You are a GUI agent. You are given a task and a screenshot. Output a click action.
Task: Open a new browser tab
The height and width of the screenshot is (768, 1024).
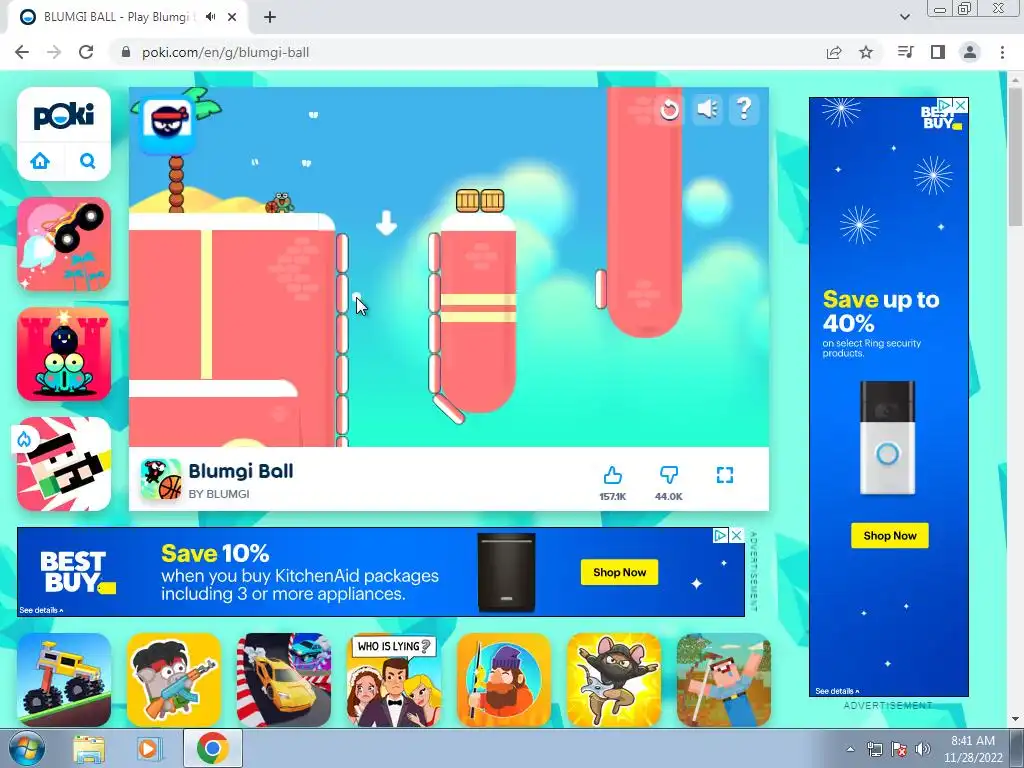click(x=270, y=18)
